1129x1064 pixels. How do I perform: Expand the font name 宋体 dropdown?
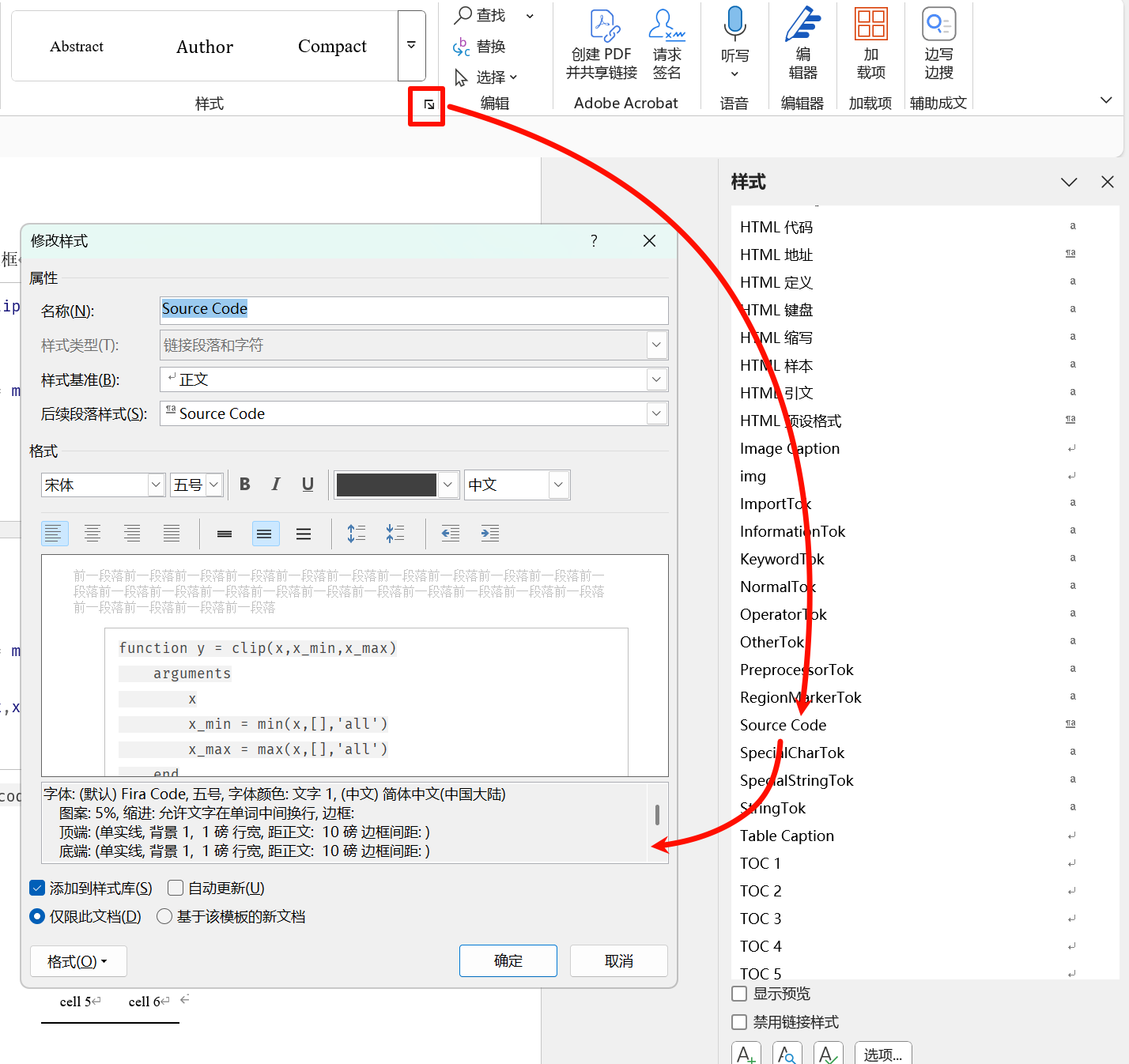[156, 485]
